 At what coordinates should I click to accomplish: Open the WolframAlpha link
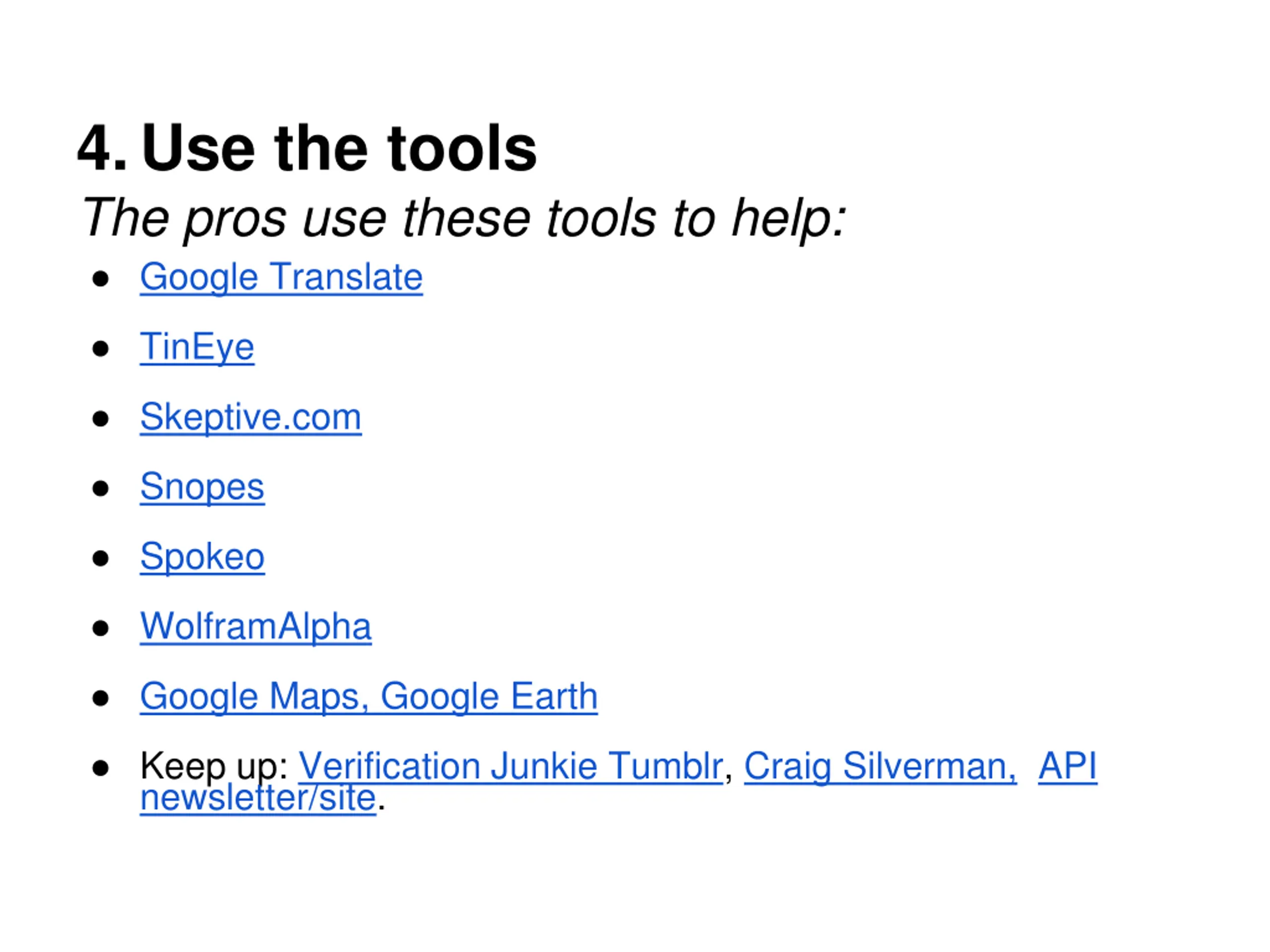[x=256, y=627]
